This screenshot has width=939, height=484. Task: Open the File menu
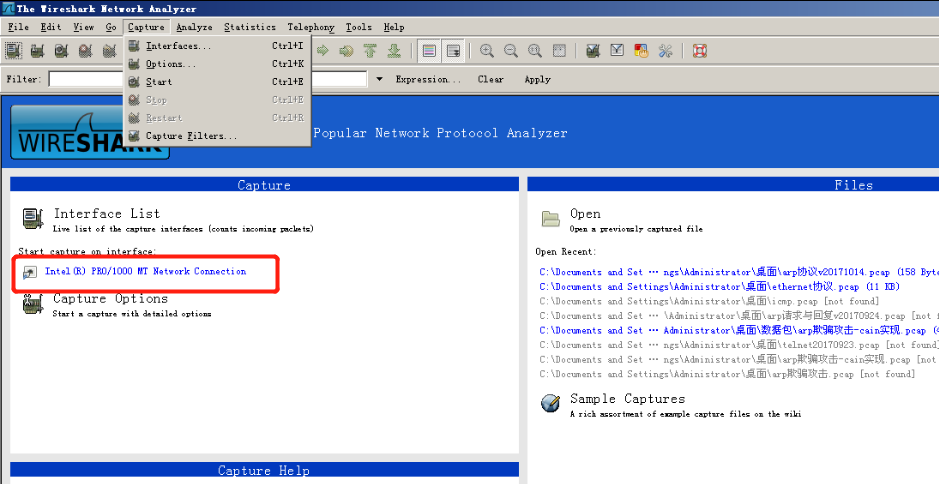[x=18, y=27]
